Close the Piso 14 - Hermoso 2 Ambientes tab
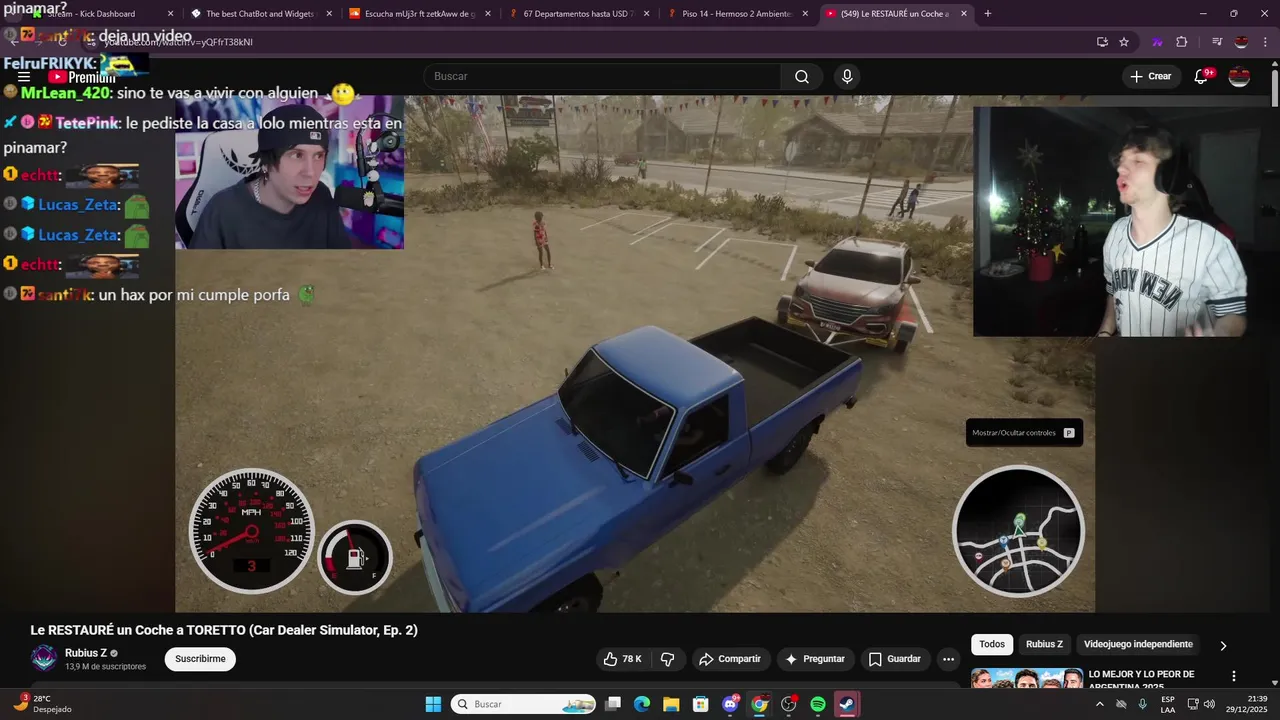Viewport: 1280px width, 720px height. pyautogui.click(x=805, y=14)
